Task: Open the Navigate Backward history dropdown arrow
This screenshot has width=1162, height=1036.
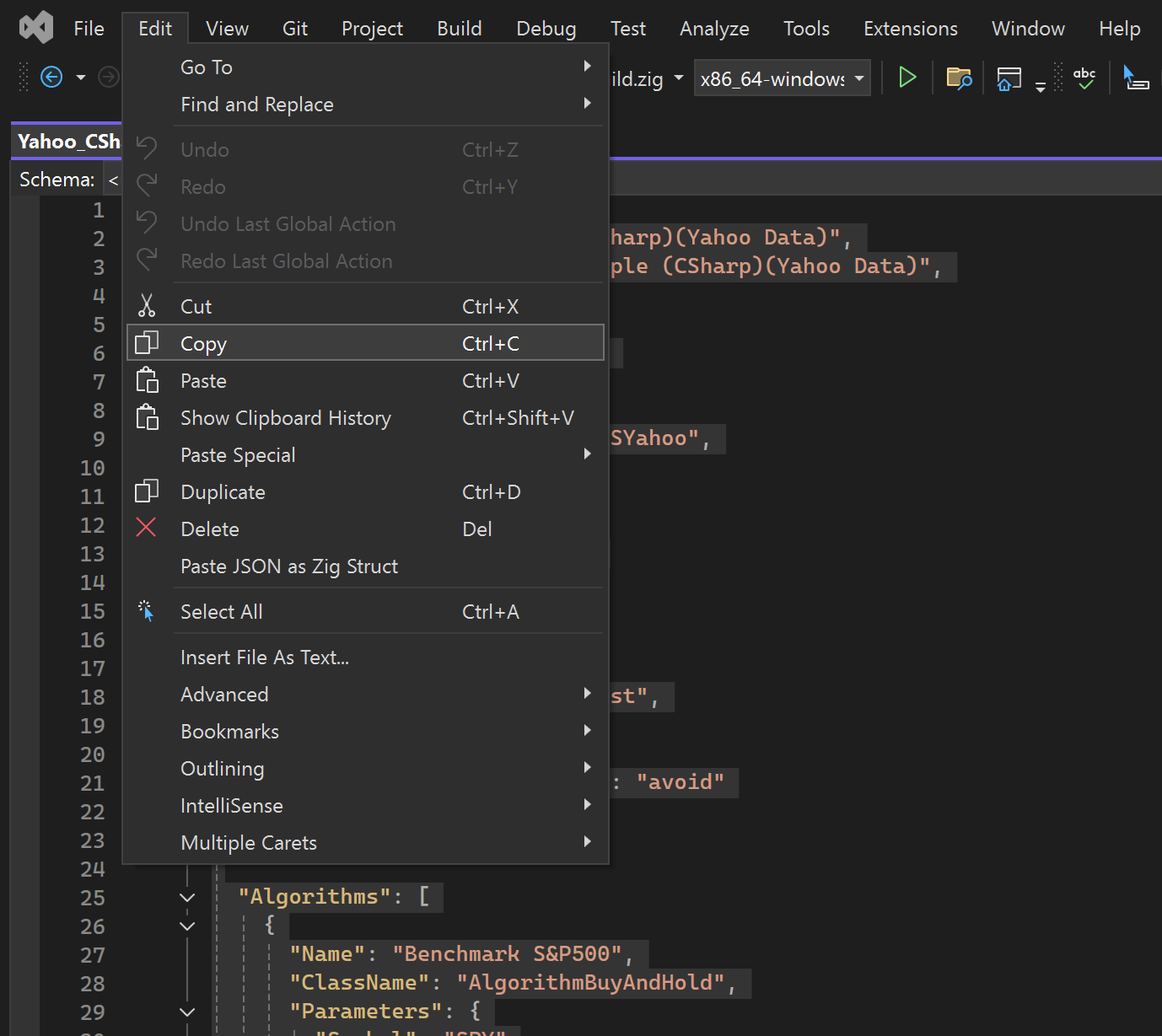Action: click(x=81, y=78)
